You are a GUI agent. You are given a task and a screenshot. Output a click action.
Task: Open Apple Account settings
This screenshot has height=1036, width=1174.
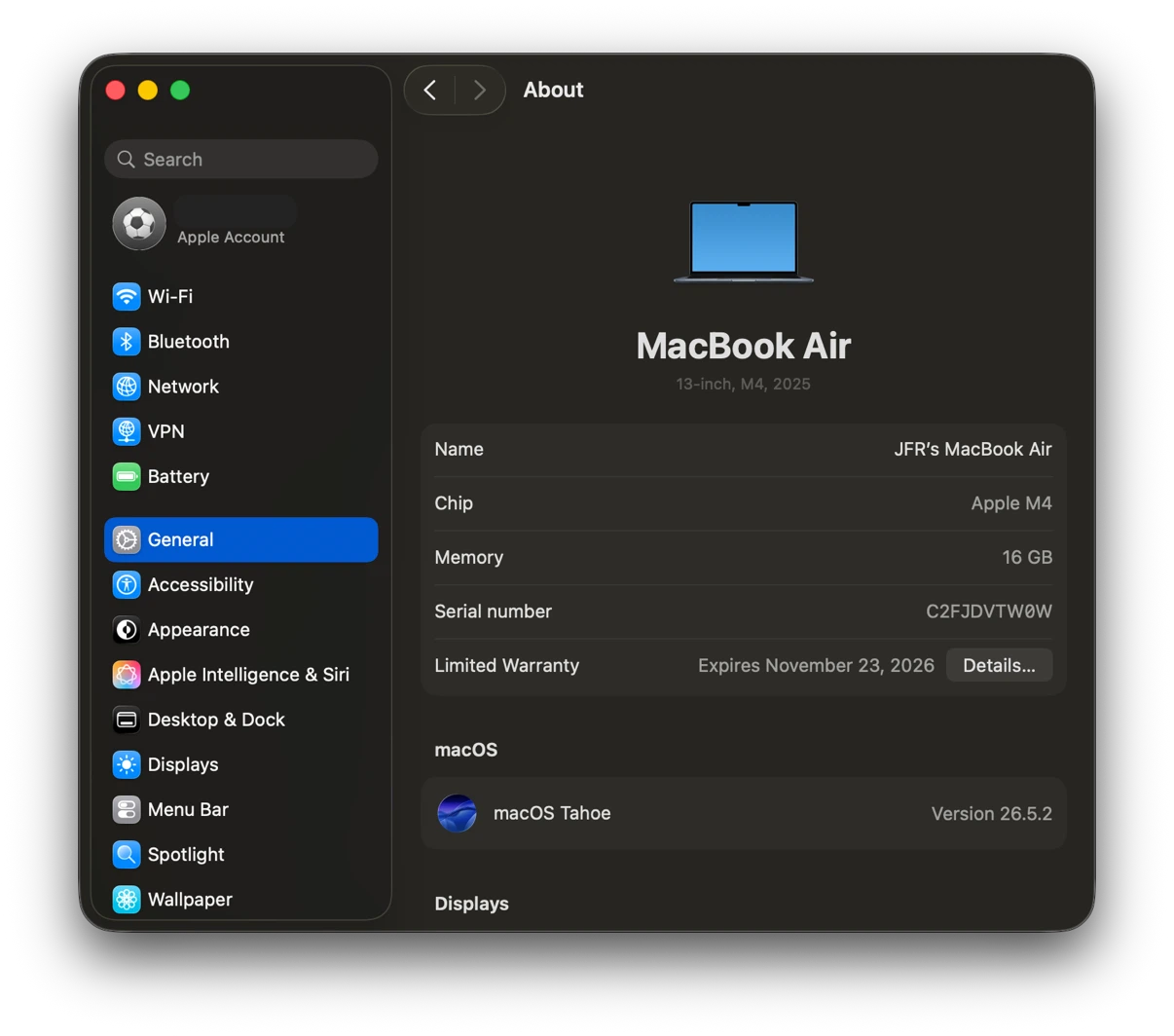click(241, 224)
